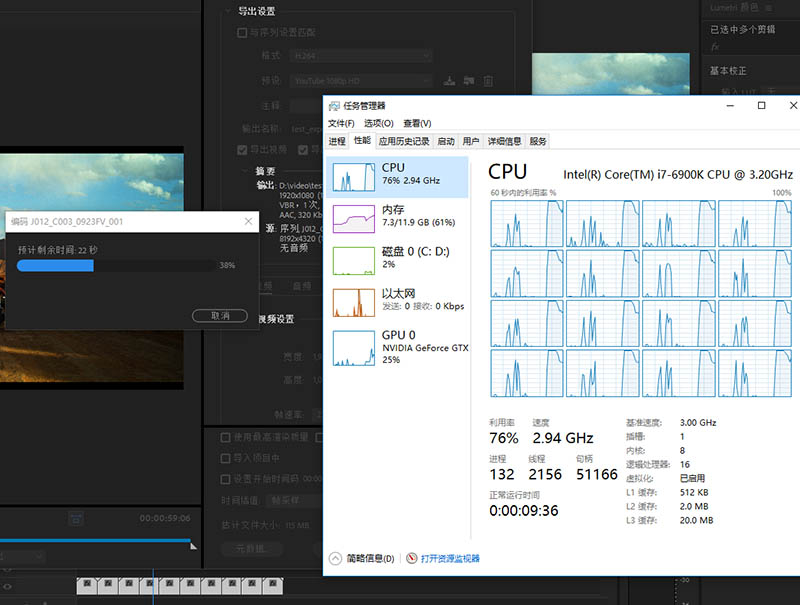Open the 格式 H.264 format dropdown

[361, 56]
